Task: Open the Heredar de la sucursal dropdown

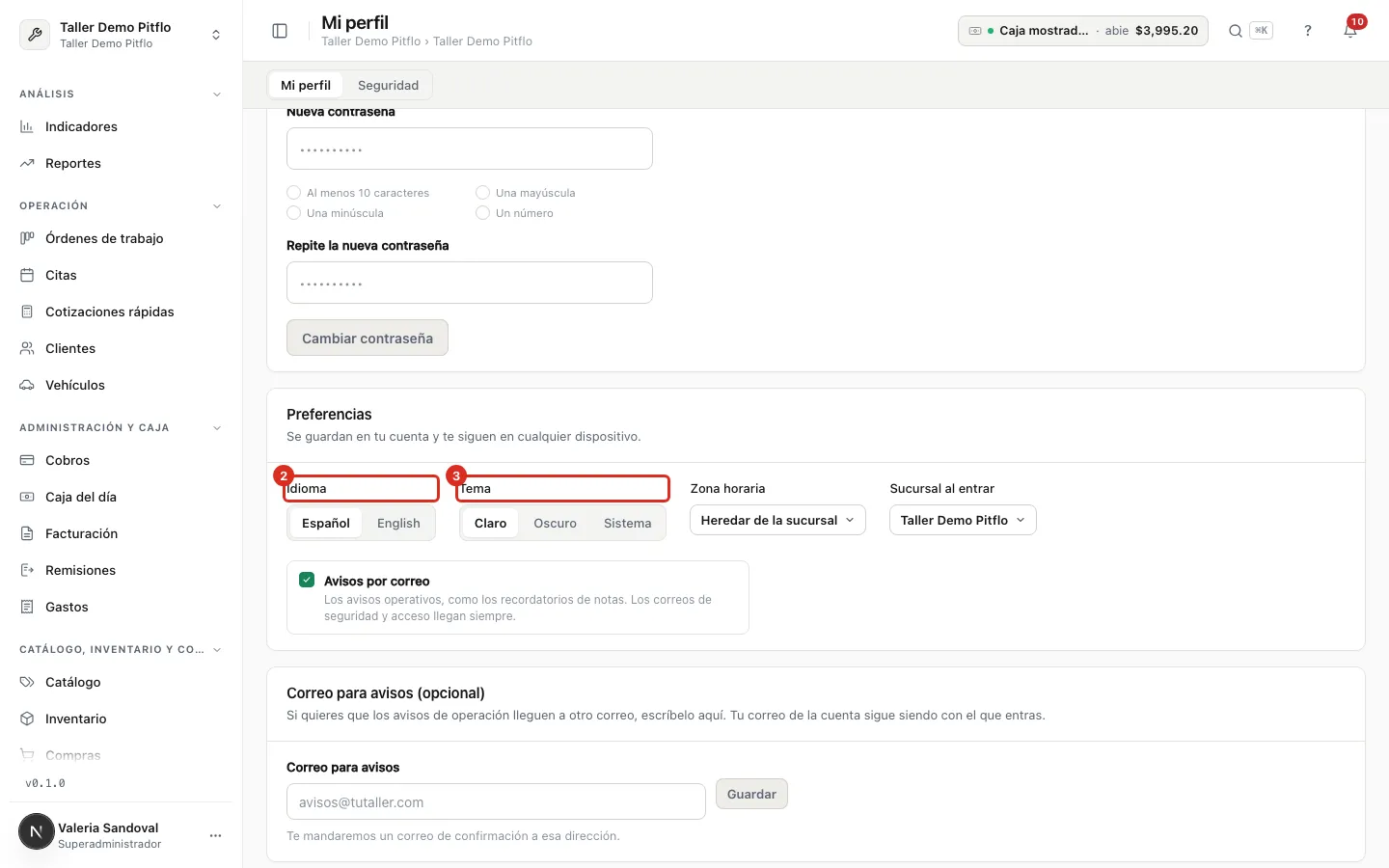Action: (x=777, y=520)
